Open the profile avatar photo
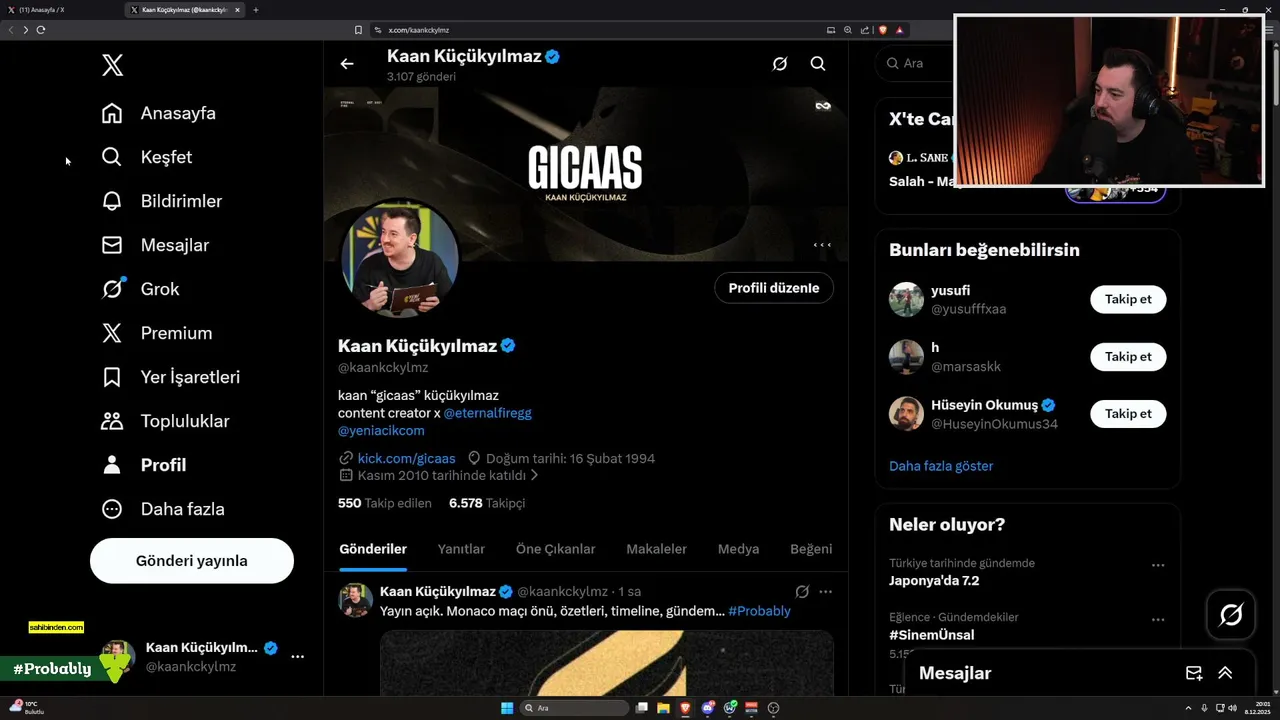This screenshot has height=720, width=1280. (x=400, y=259)
